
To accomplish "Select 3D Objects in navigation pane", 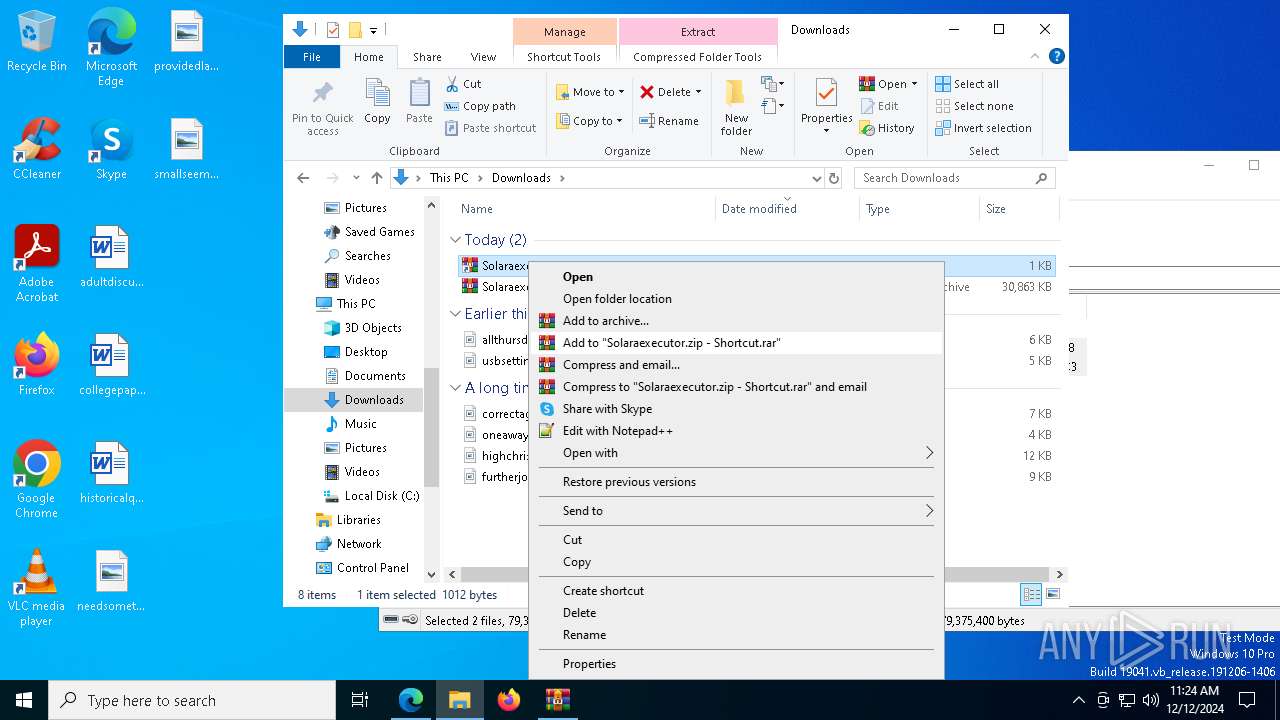I will tap(362, 328).
